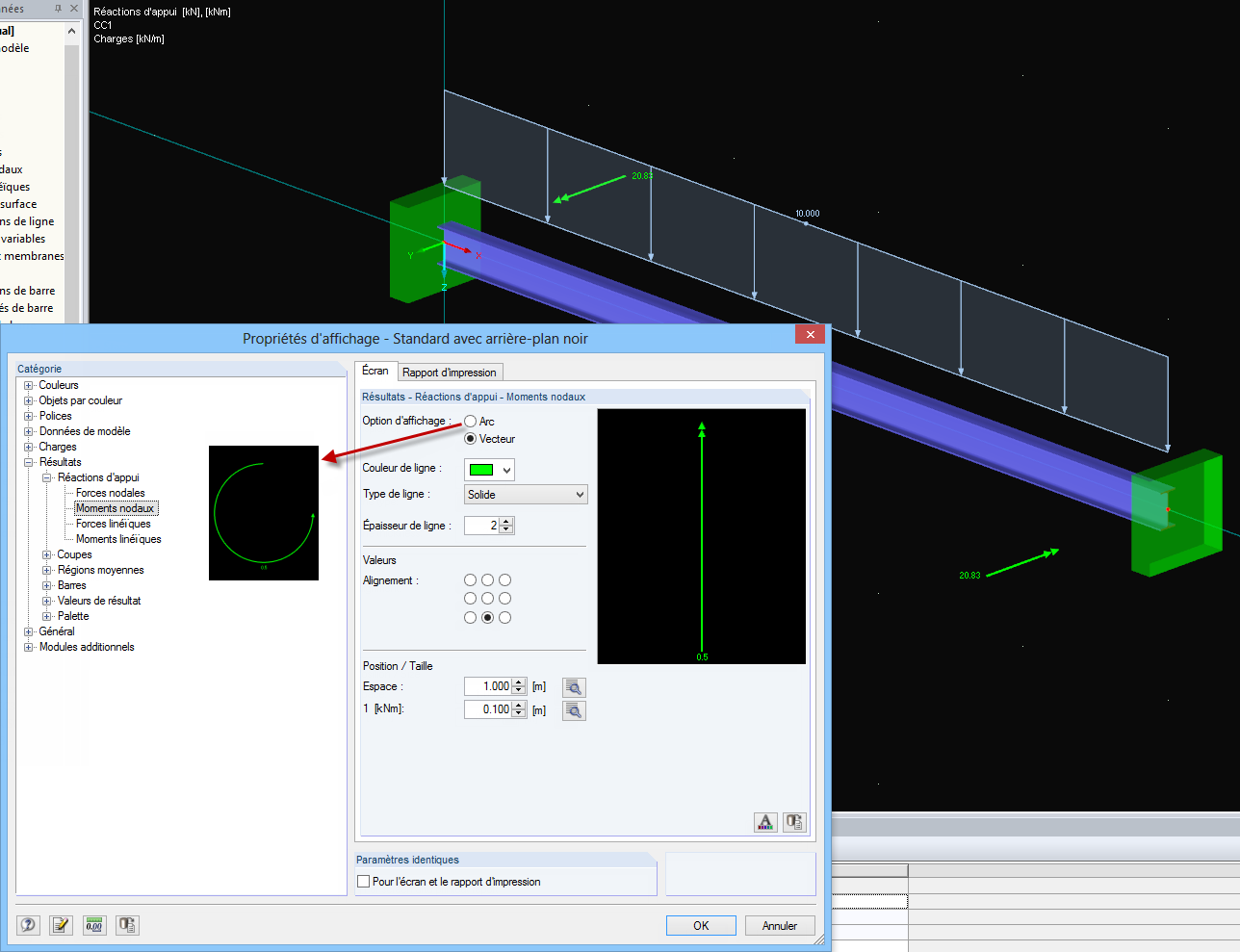
Task: Expand the Barres tree node
Action: [47, 586]
